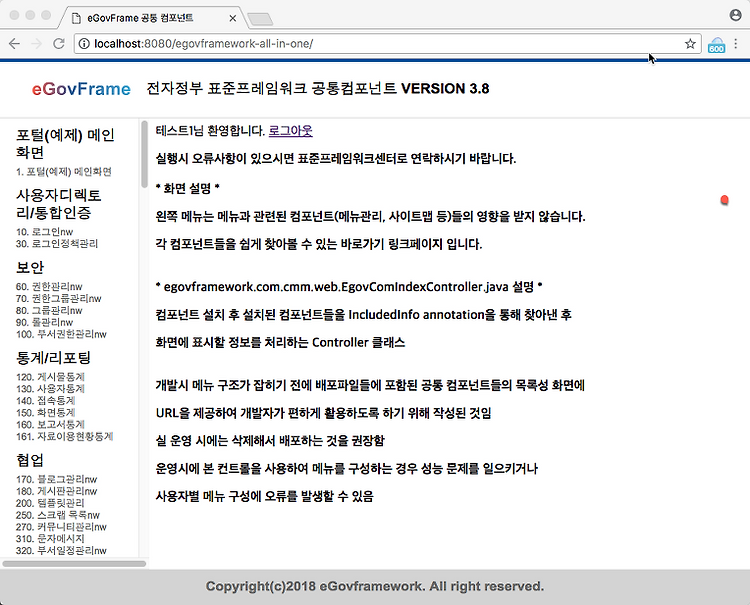Open 150. 화면통계 link
Screen dimensions: 750x605
45,413
